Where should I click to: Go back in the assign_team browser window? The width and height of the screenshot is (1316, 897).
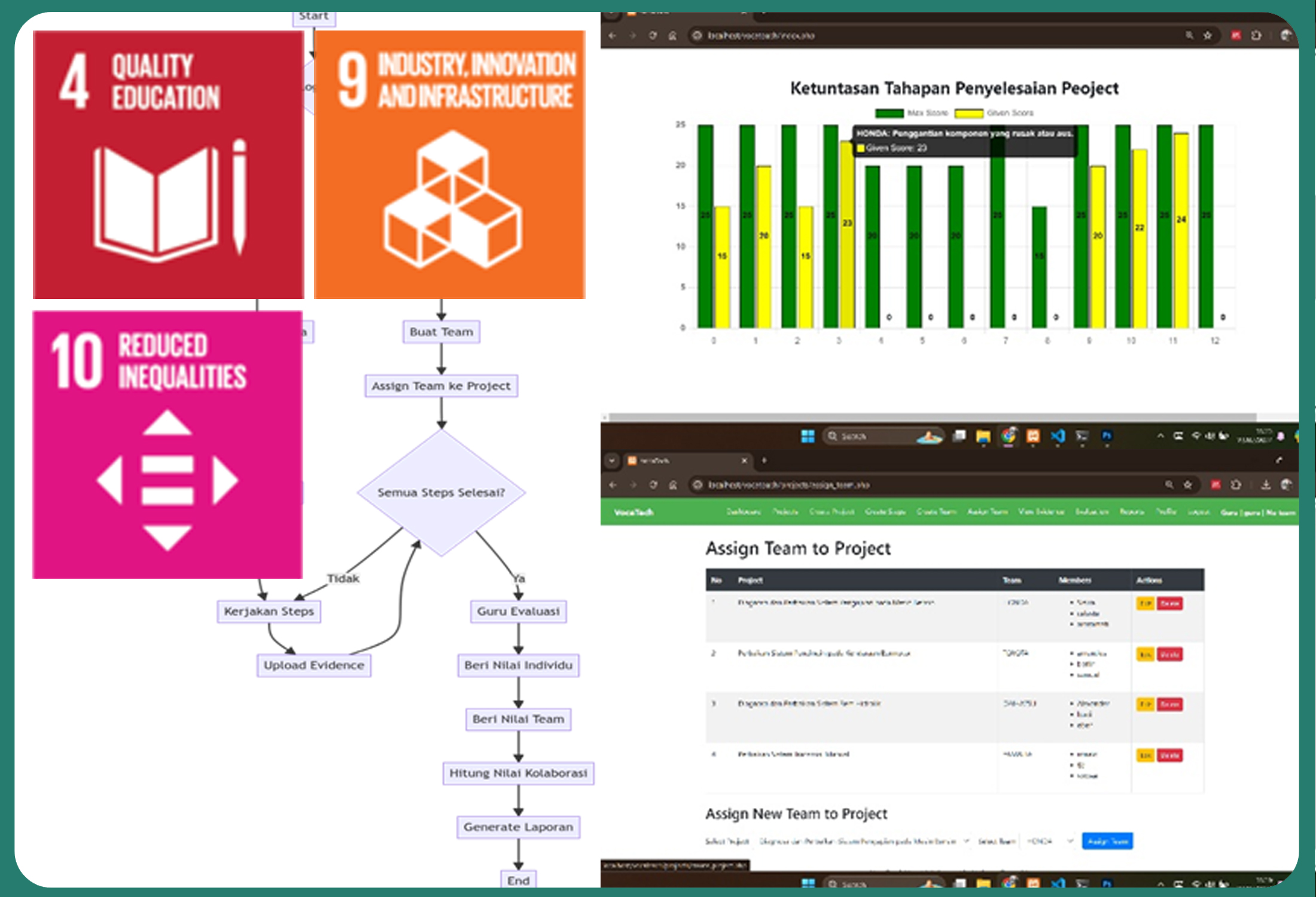click(613, 484)
